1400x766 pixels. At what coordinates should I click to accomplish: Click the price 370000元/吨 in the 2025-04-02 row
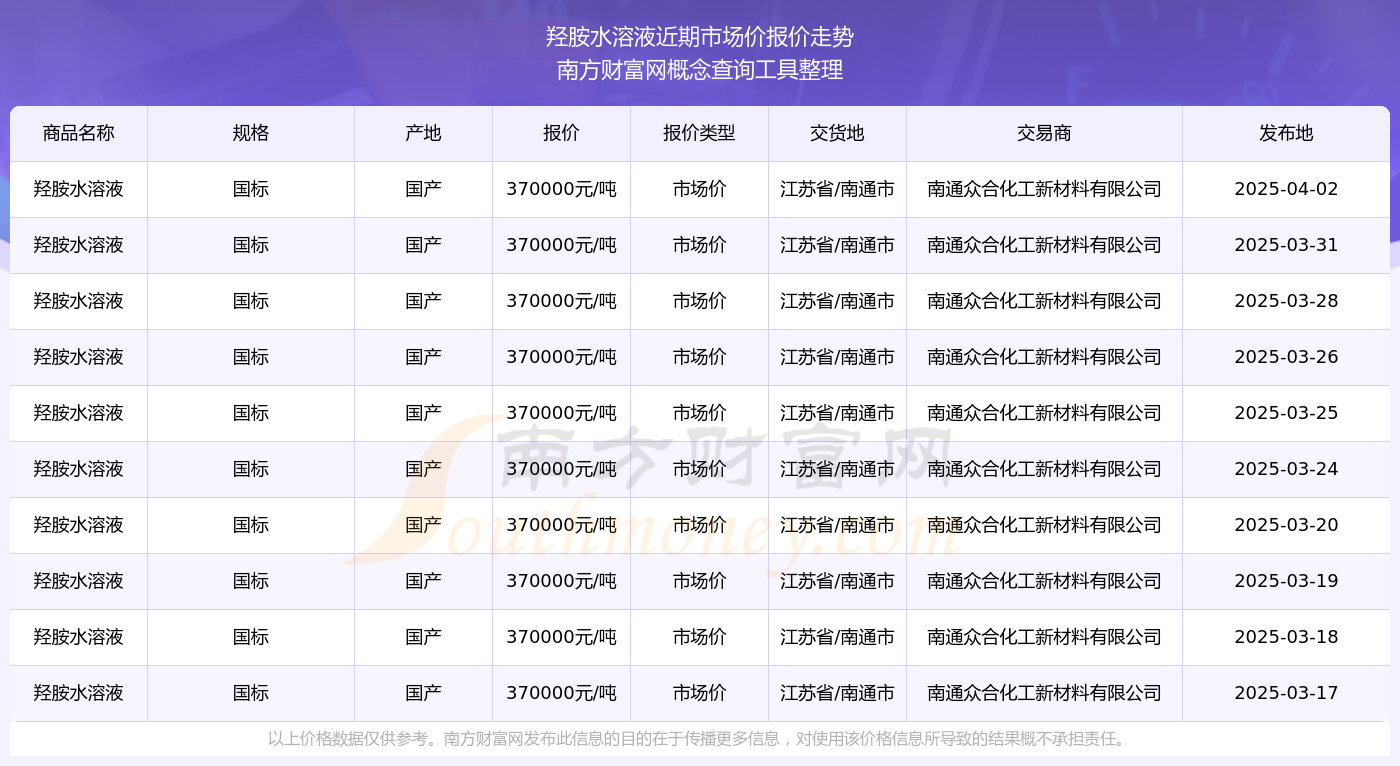tap(561, 189)
